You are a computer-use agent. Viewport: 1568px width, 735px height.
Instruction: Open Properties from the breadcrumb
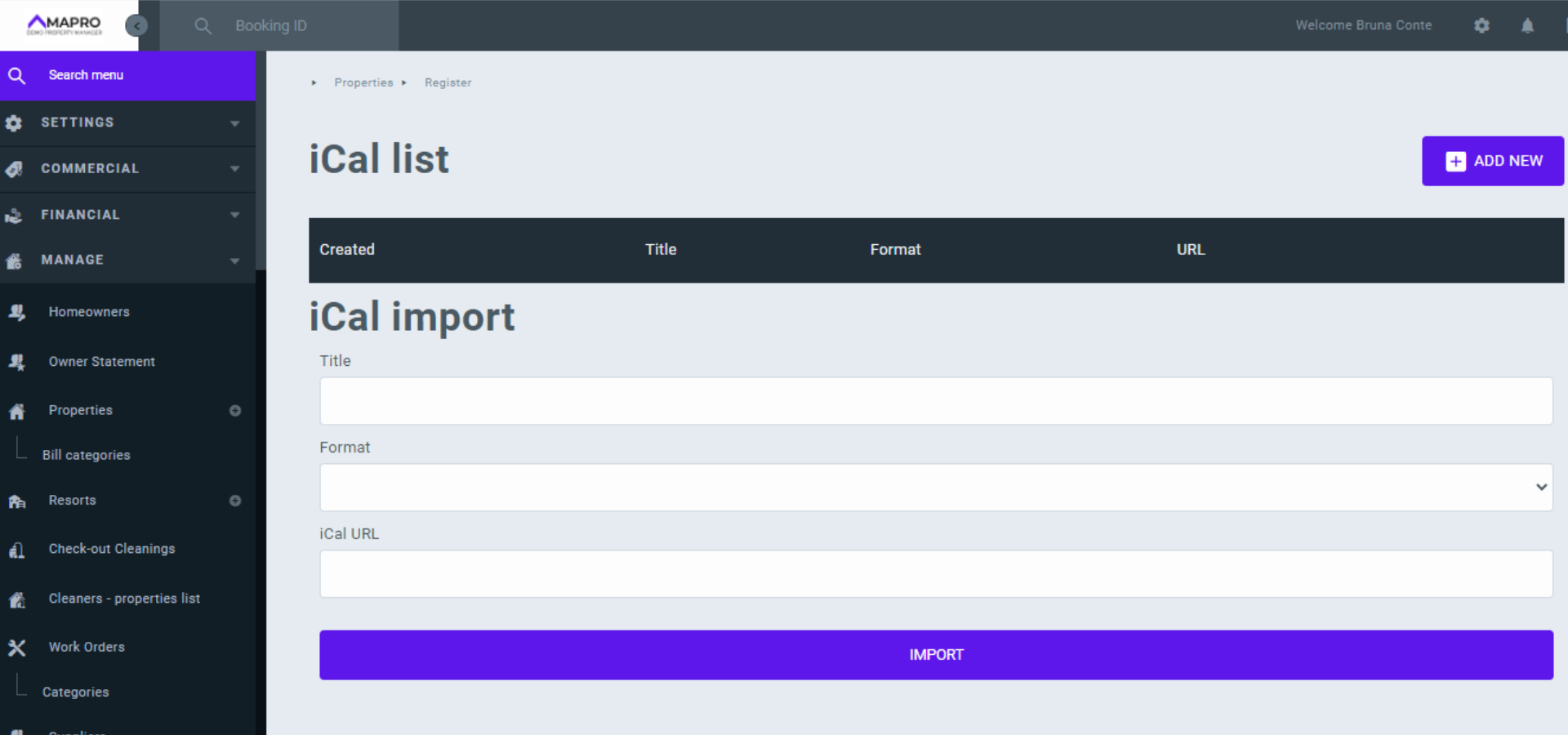click(x=363, y=82)
